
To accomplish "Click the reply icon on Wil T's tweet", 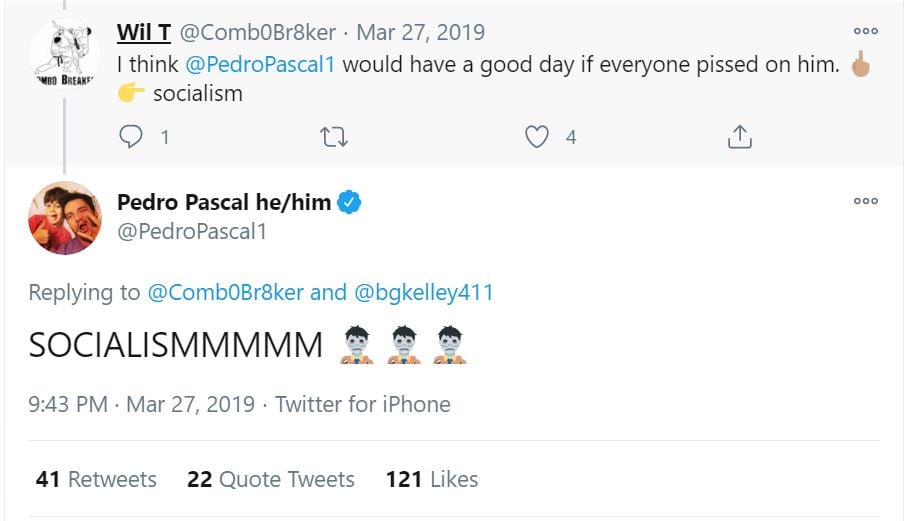I will 131,137.
